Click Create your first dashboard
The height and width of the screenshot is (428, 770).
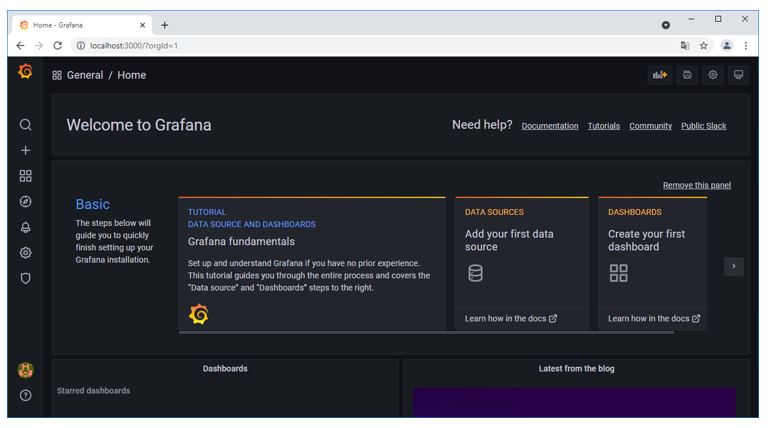646,241
